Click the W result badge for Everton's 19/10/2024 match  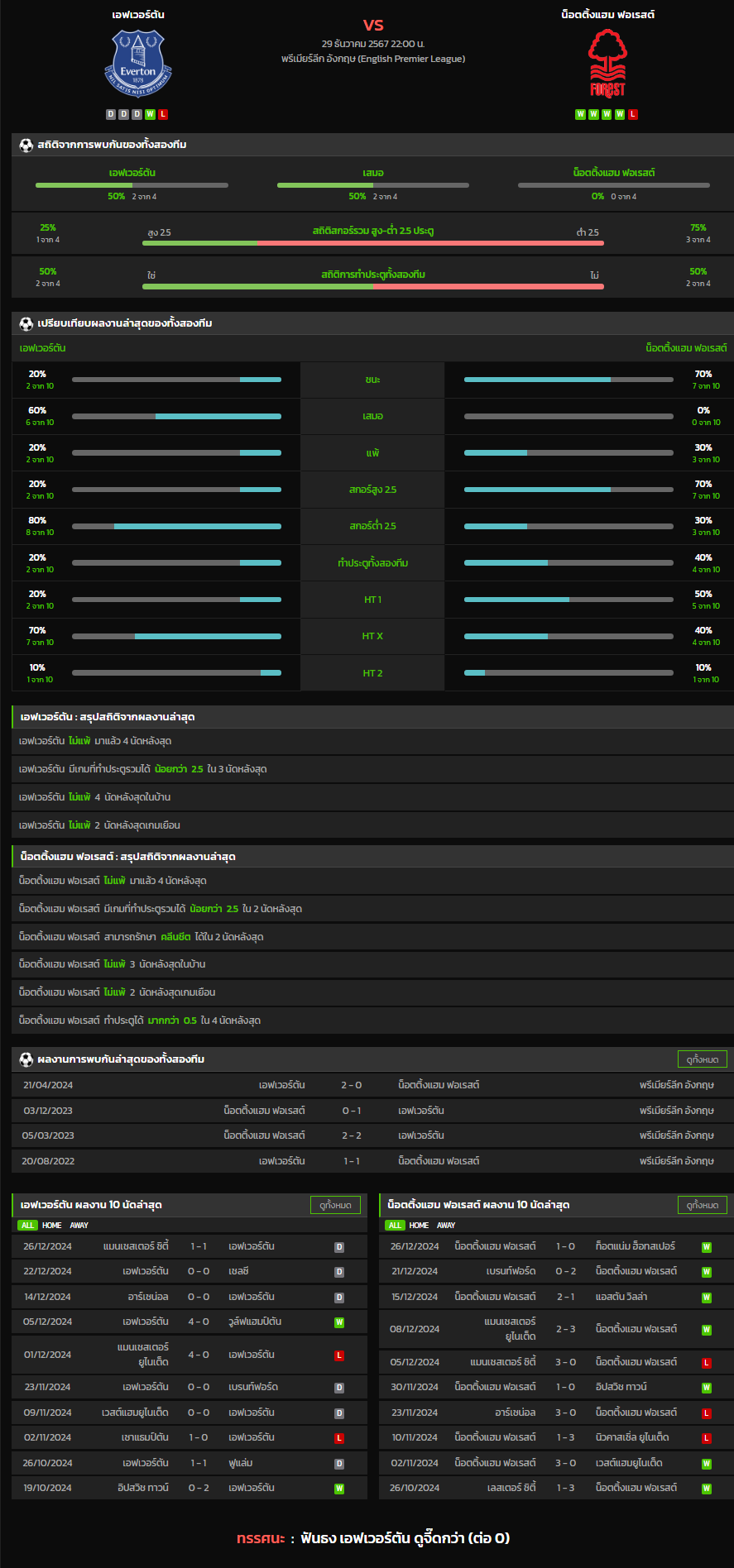pos(339,1489)
